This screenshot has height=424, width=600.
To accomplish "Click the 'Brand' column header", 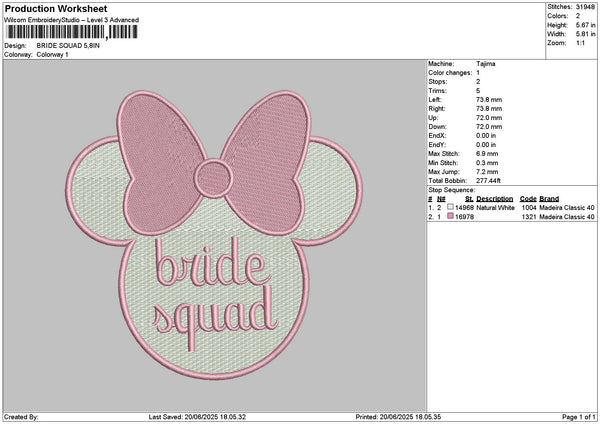I will pos(549,199).
